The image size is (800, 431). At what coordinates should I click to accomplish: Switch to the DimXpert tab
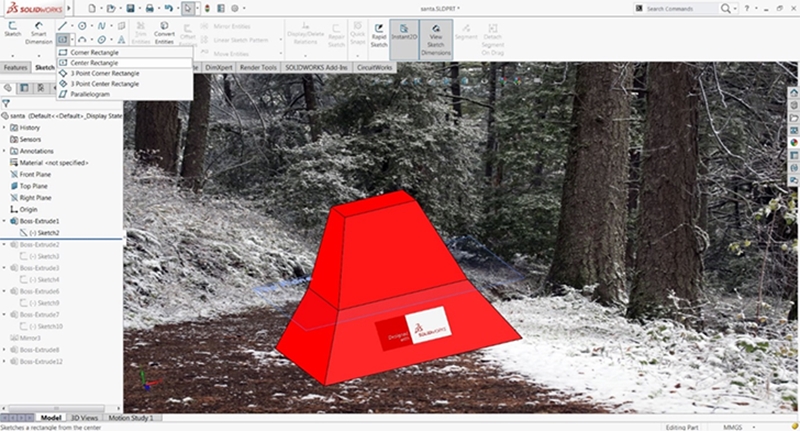[219, 67]
